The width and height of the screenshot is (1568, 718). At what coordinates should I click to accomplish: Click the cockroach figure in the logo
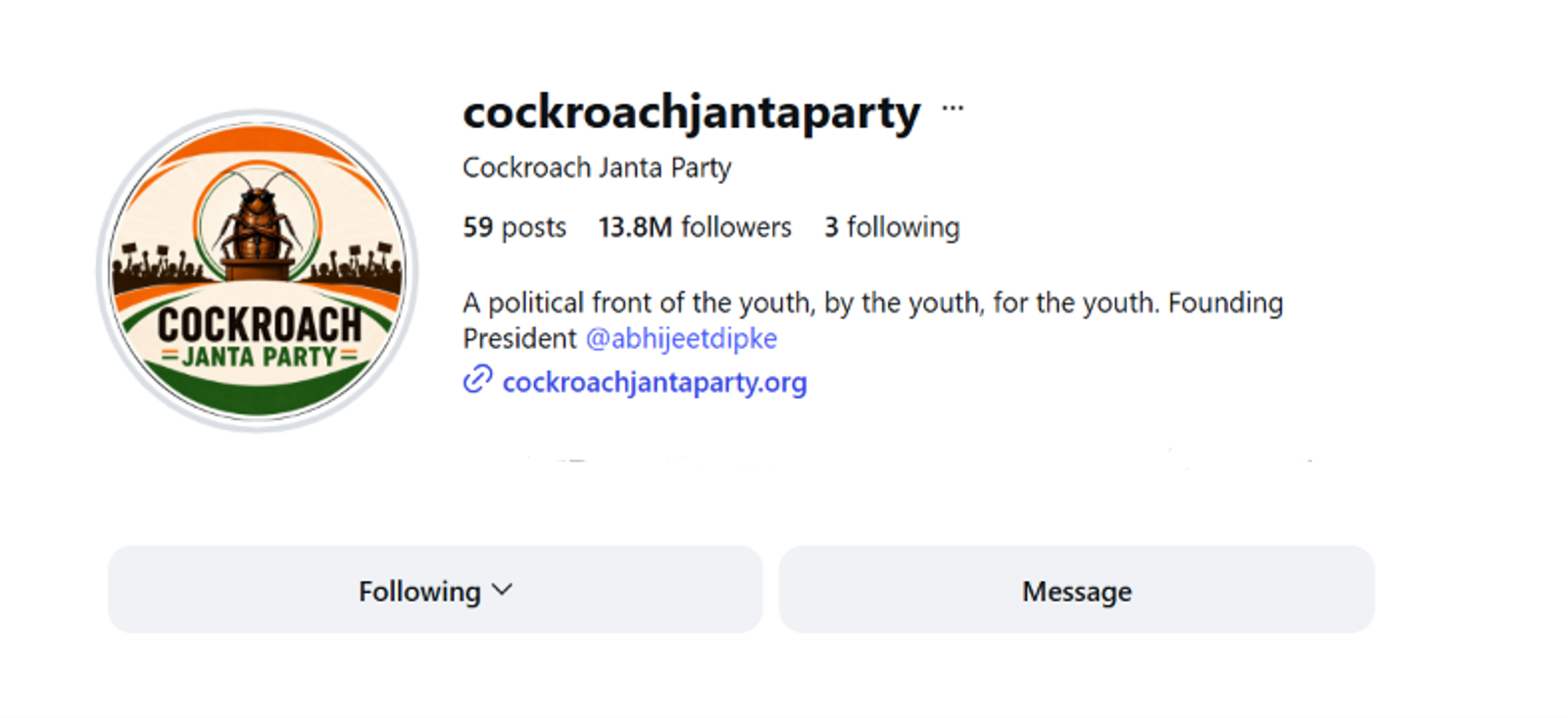(x=258, y=217)
